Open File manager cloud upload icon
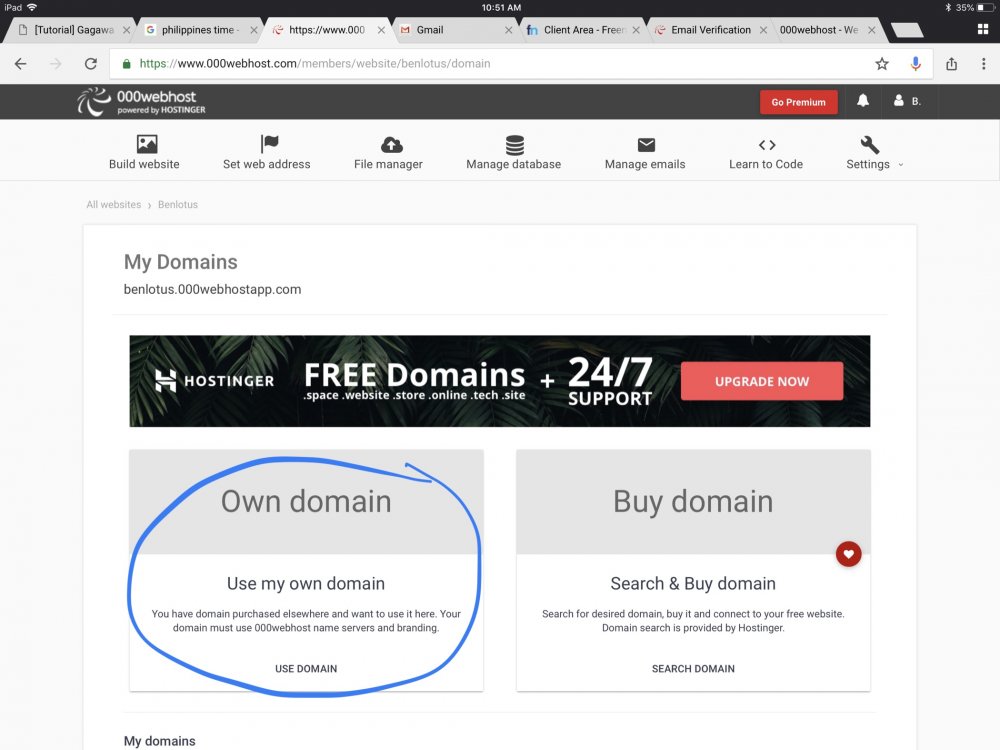The height and width of the screenshot is (750, 1000). [x=392, y=145]
